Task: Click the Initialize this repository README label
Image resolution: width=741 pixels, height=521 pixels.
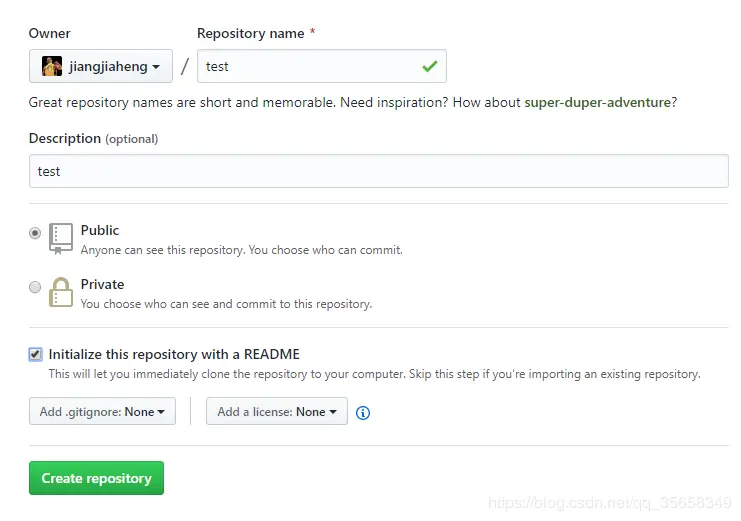Action: point(174,354)
